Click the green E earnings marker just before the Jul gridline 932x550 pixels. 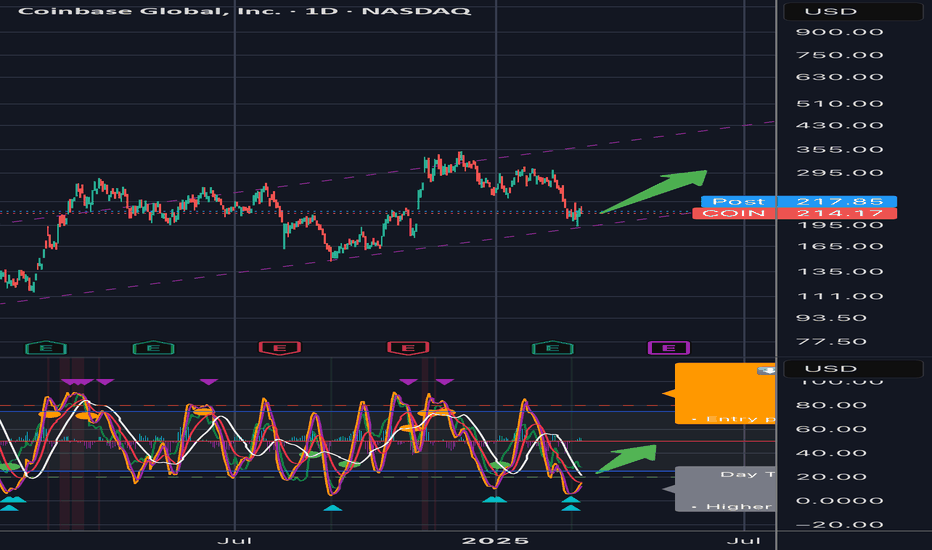tap(153, 348)
